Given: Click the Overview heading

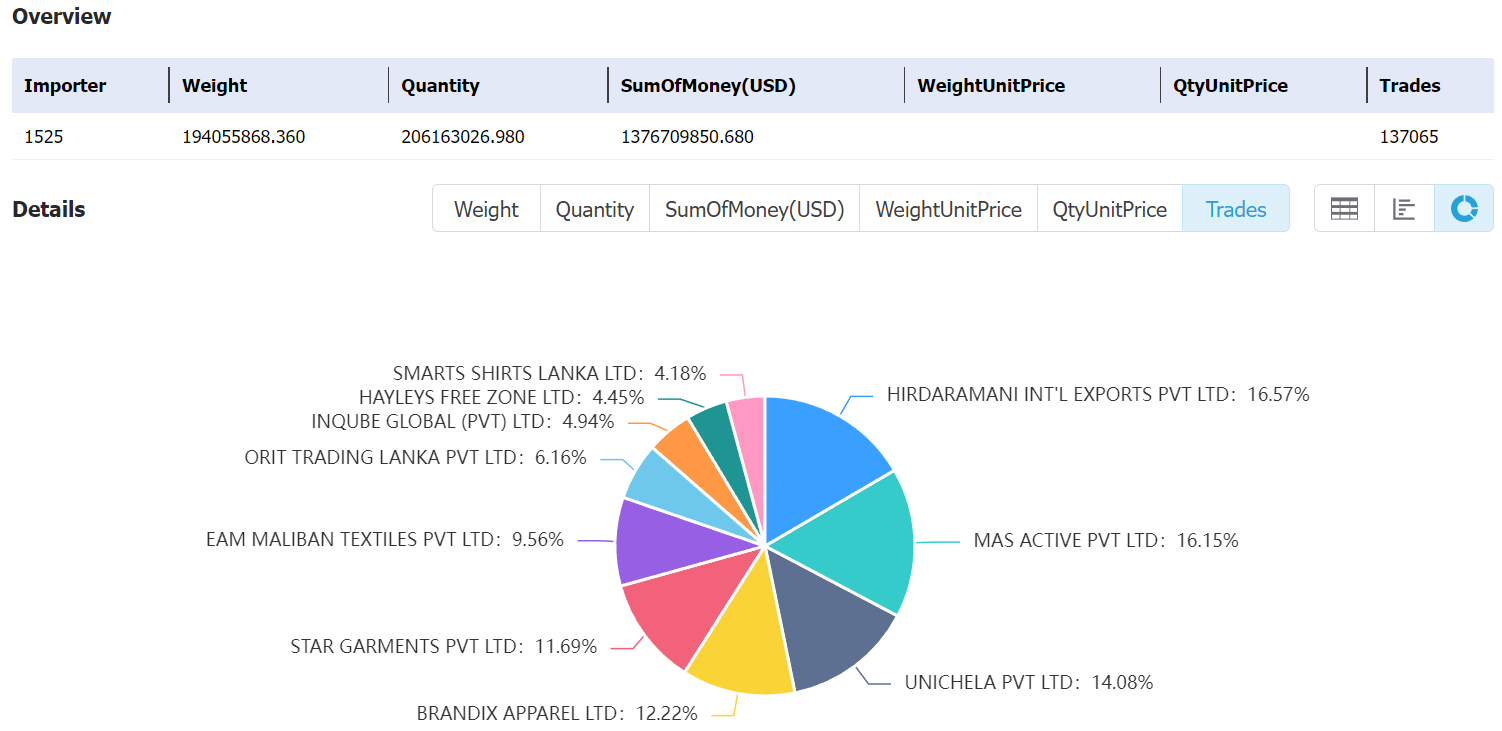Looking at the screenshot, I should click(x=62, y=16).
